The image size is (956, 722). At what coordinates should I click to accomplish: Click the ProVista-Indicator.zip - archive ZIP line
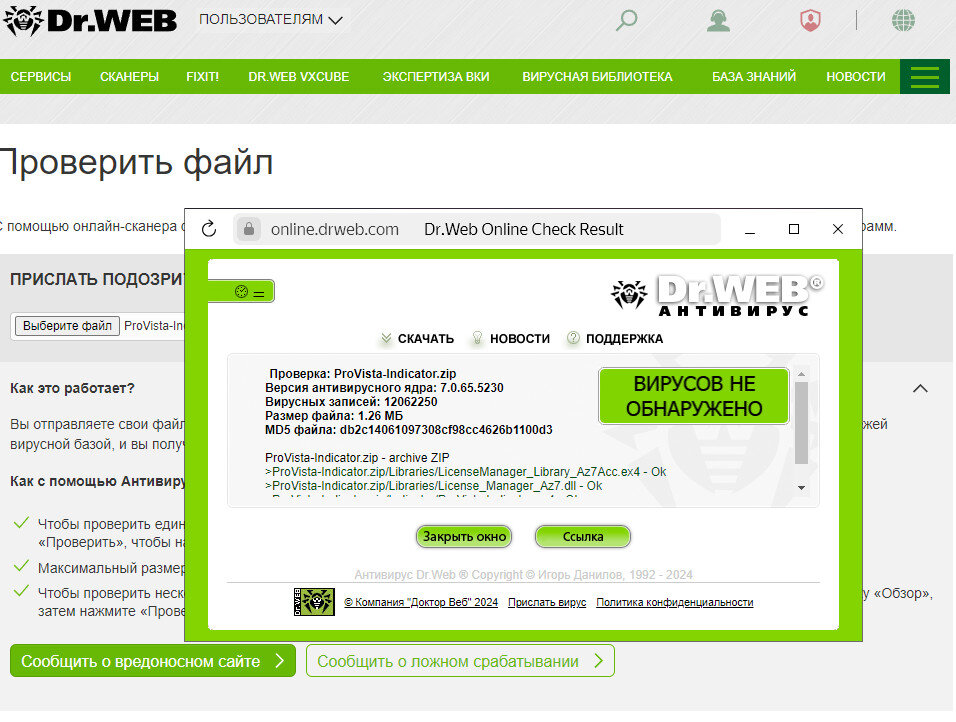coord(357,458)
